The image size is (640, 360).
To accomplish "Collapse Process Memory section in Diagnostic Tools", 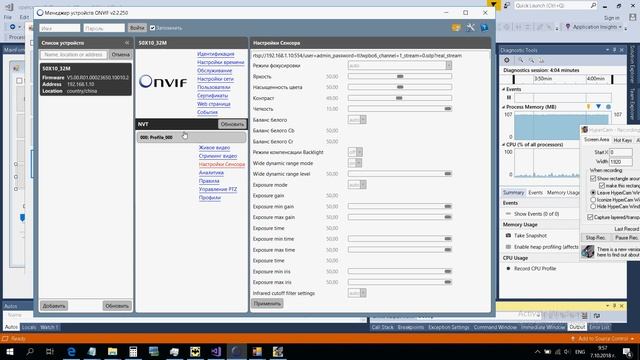I will 503,107.
